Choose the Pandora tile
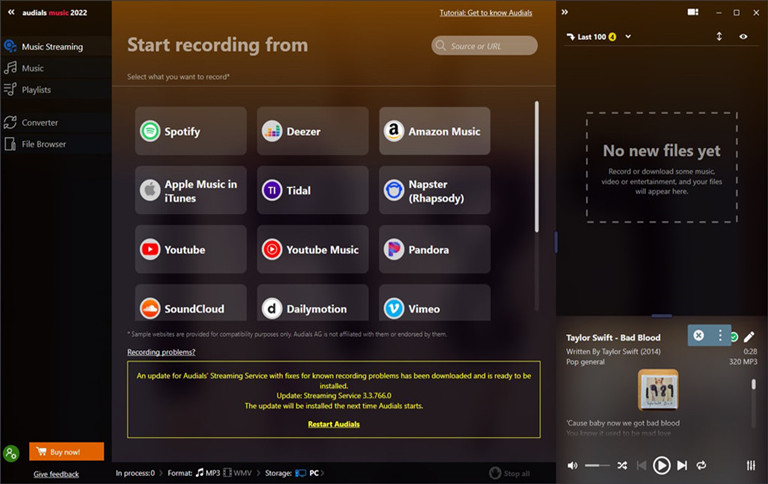 coord(434,249)
